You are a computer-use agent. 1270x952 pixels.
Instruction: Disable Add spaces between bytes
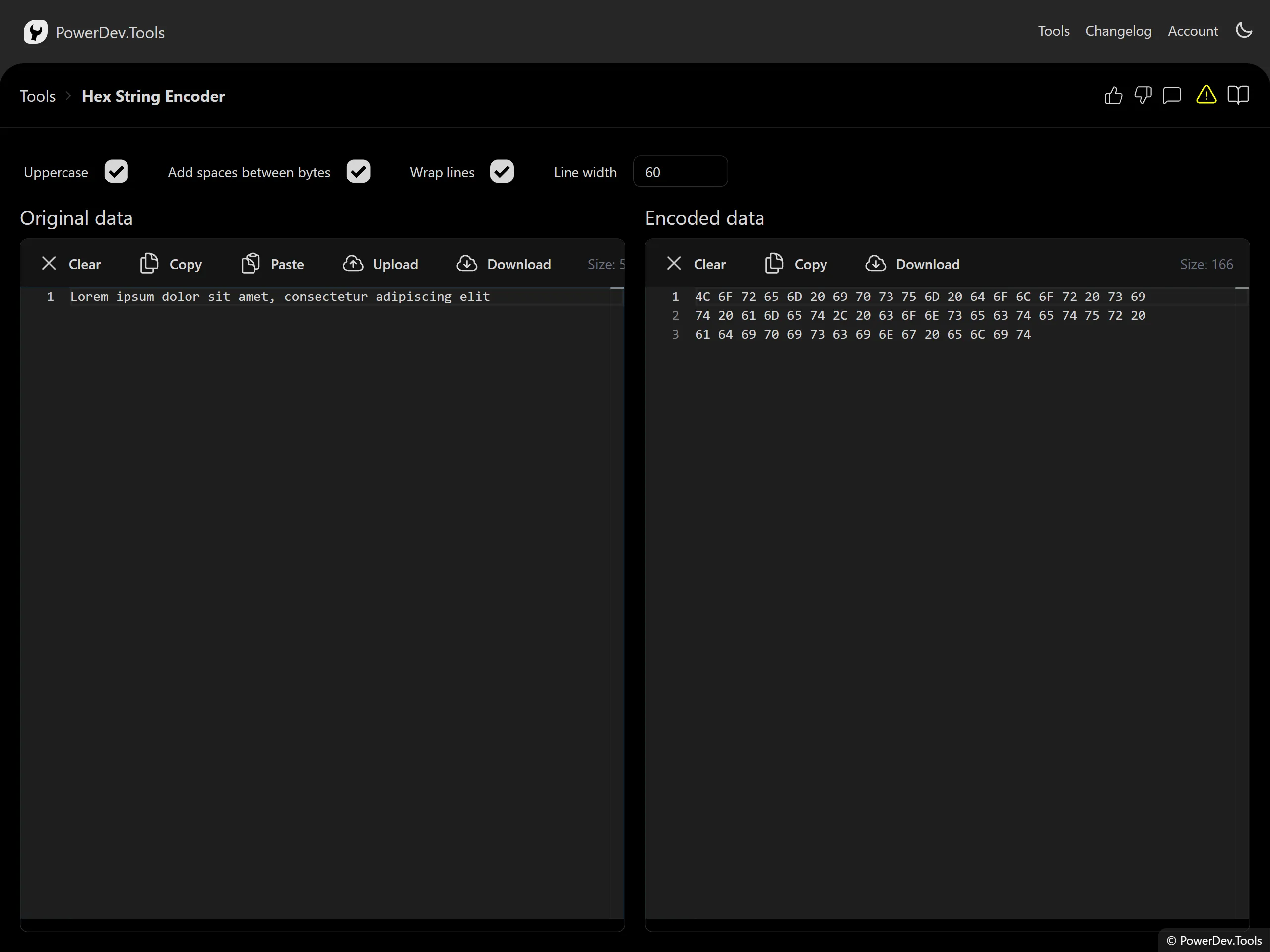pos(358,172)
